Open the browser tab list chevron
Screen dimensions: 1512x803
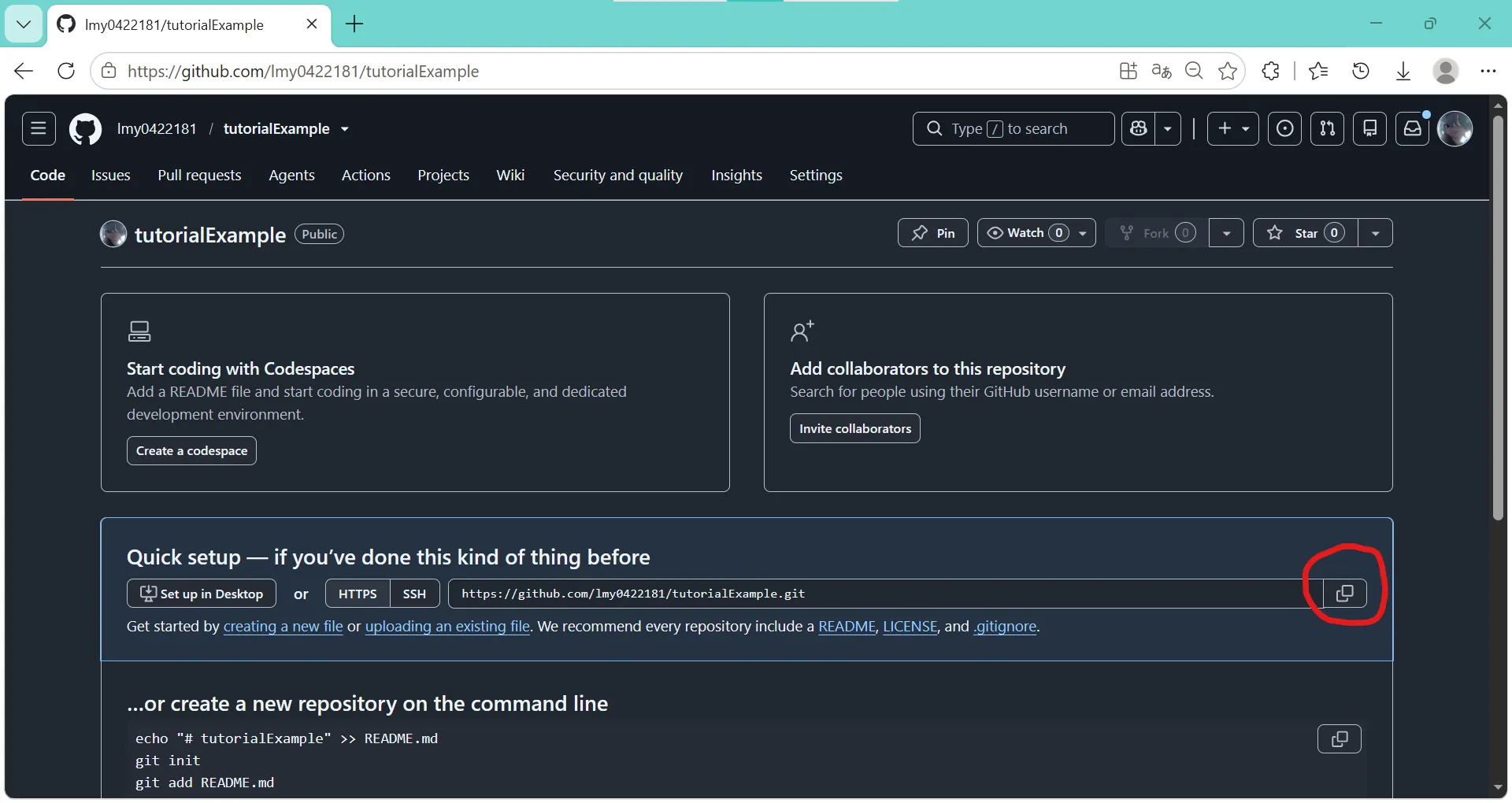tap(24, 24)
